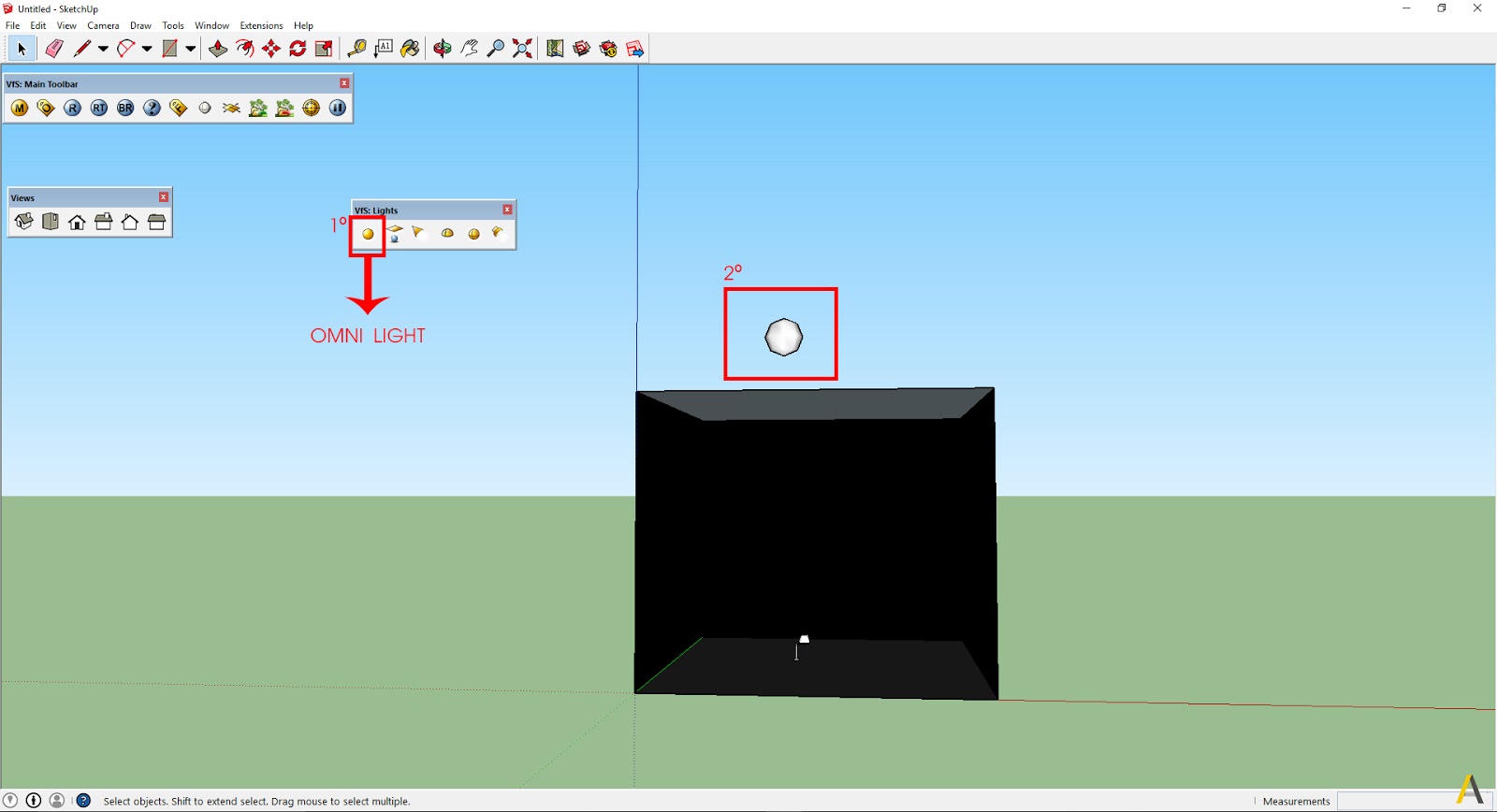Open the Camera menu
Screen dimensions: 1497x812
point(103,25)
